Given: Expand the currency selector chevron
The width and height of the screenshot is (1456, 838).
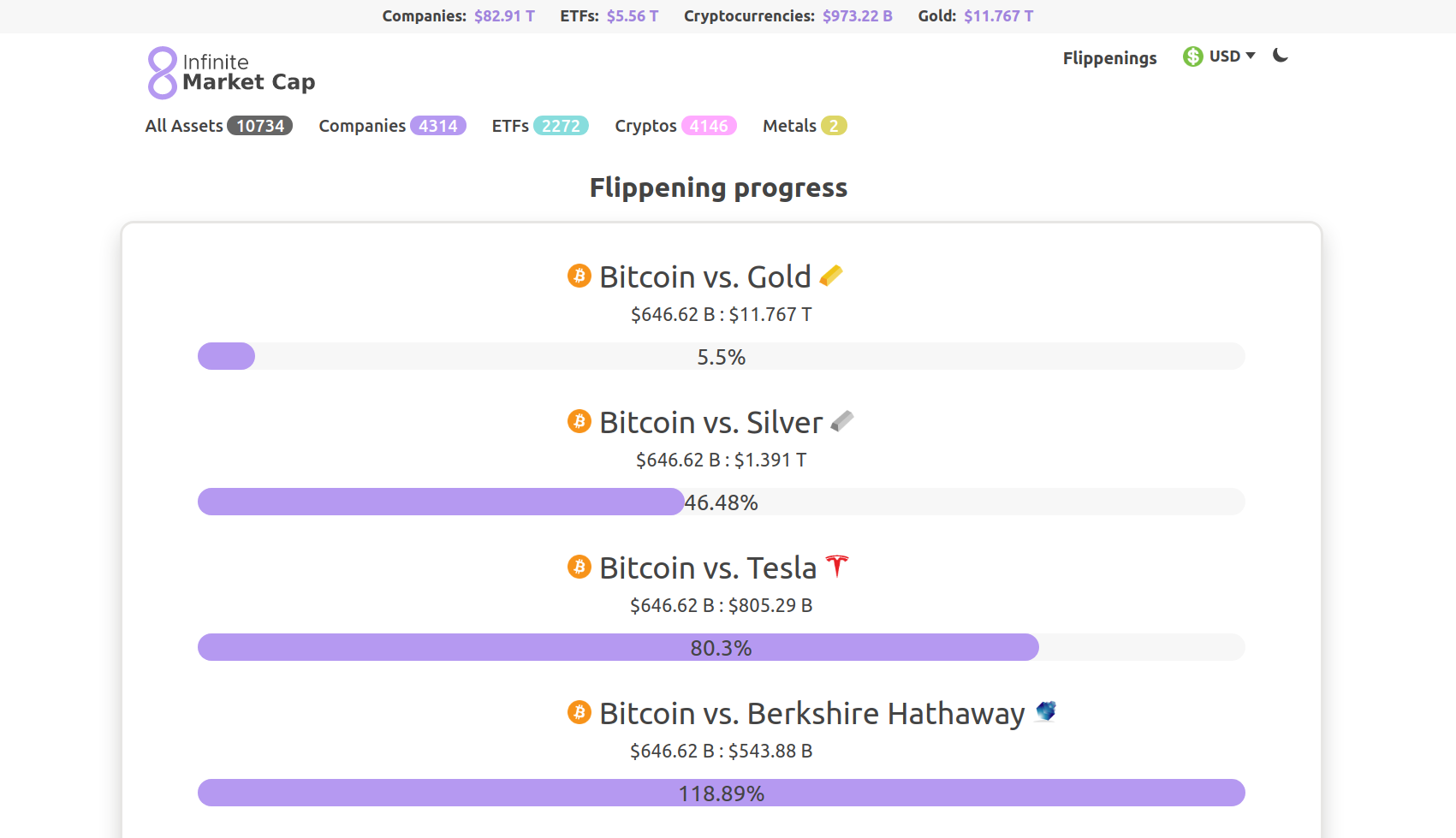Looking at the screenshot, I should point(1252,56).
